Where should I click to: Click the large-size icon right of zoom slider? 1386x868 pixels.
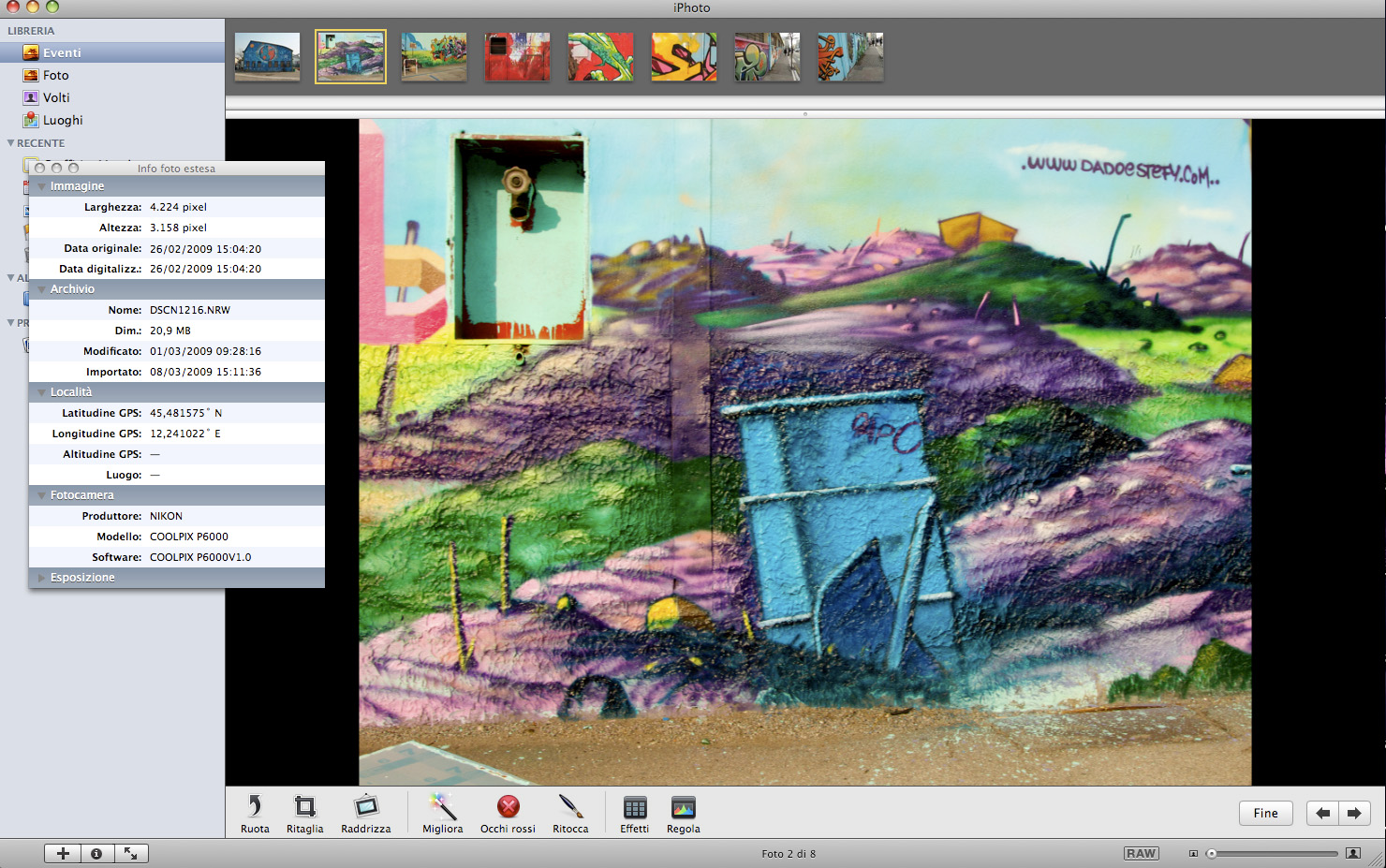(1352, 853)
